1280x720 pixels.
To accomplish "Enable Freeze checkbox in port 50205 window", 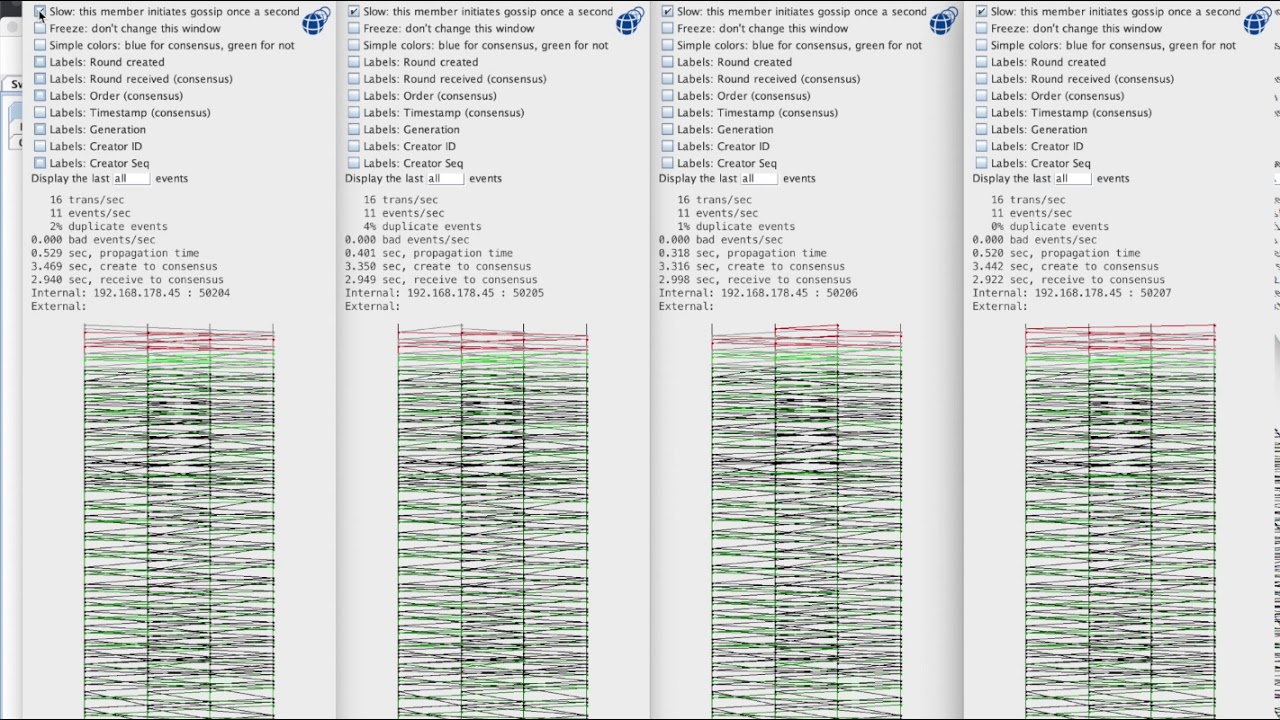I will pos(354,29).
